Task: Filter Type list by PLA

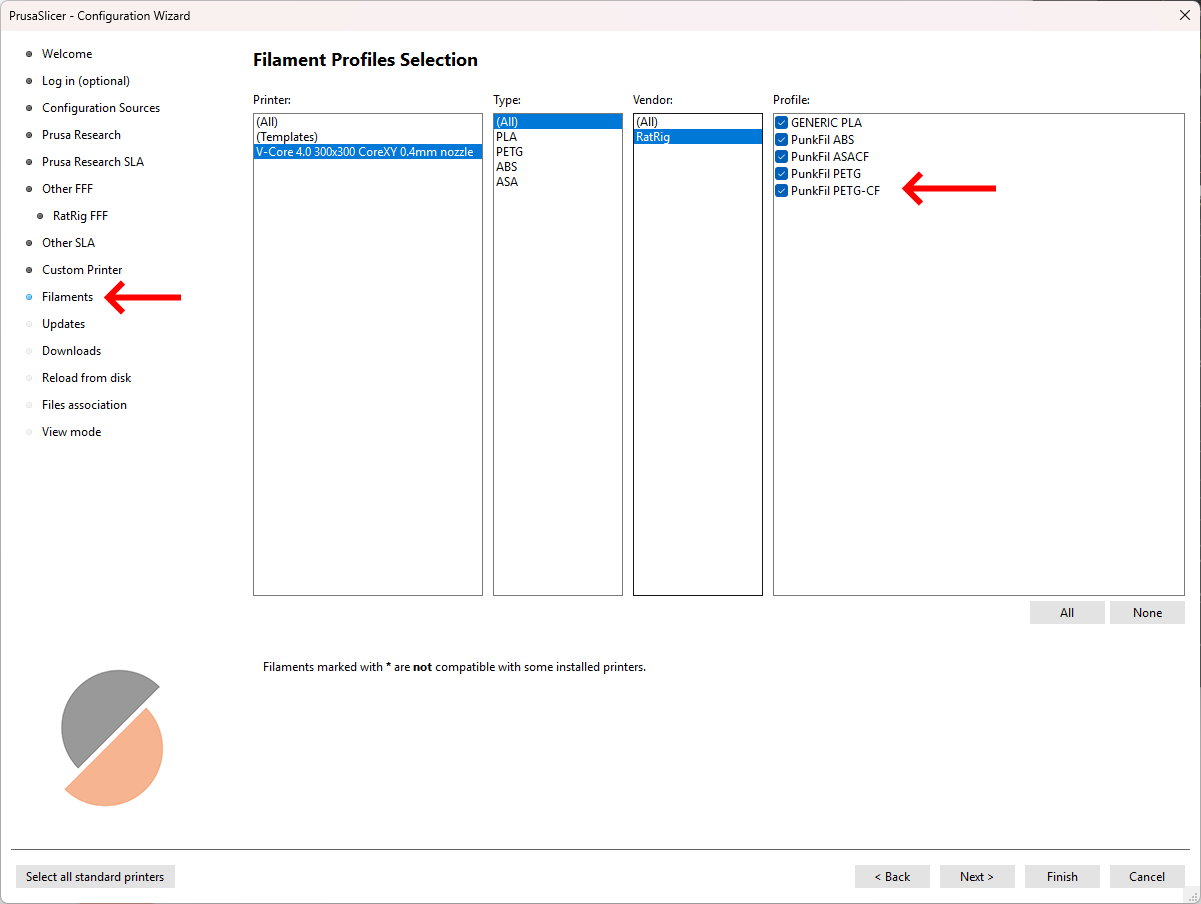Action: tap(558, 137)
